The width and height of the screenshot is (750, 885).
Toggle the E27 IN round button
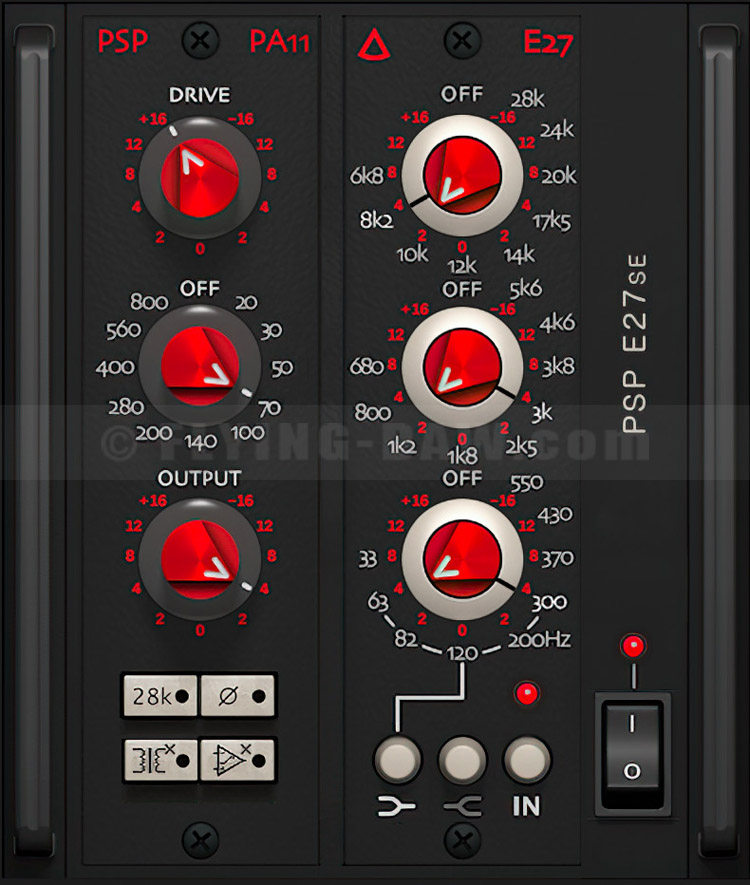click(x=527, y=759)
